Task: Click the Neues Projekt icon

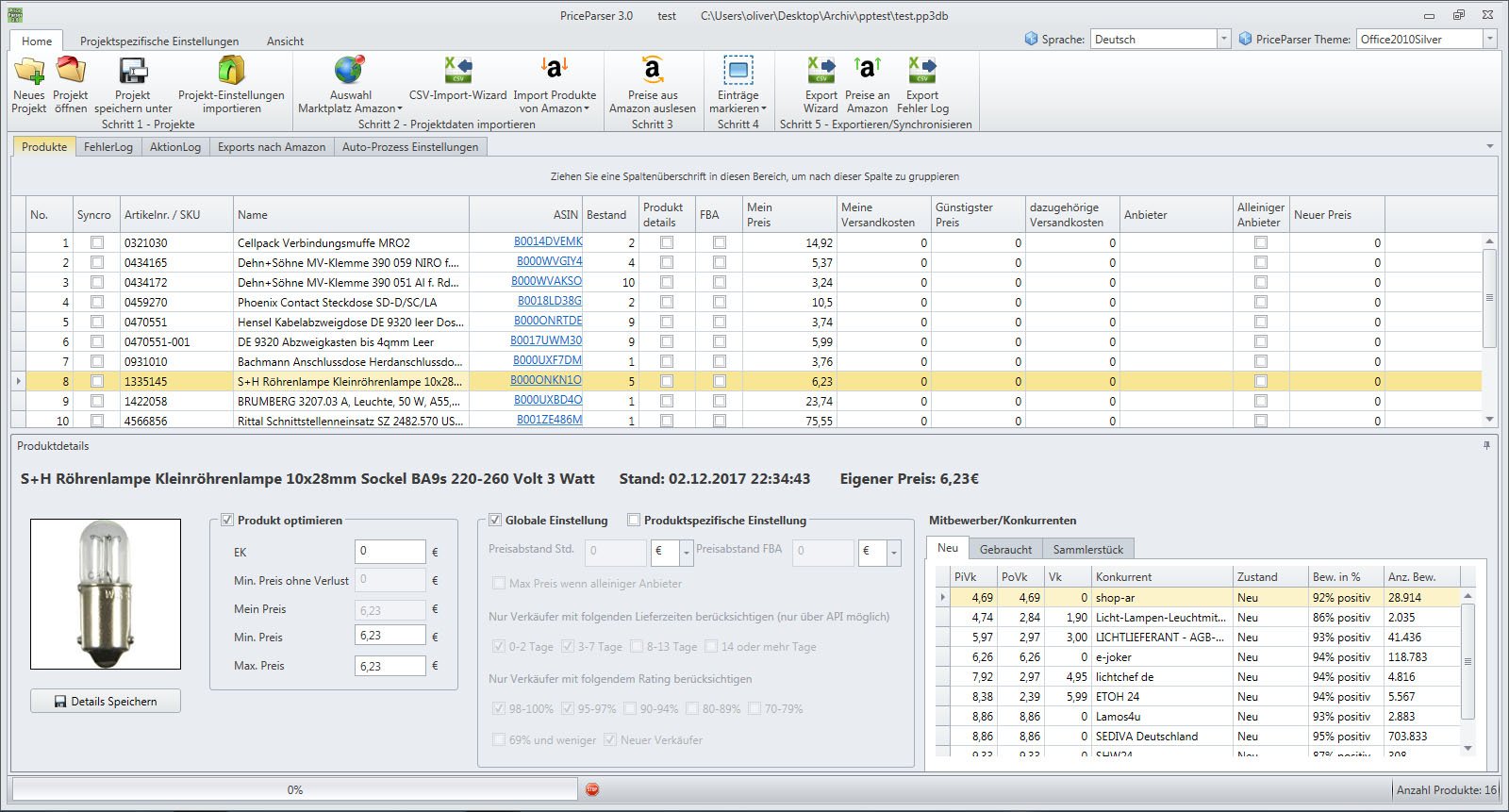Action: tap(29, 71)
